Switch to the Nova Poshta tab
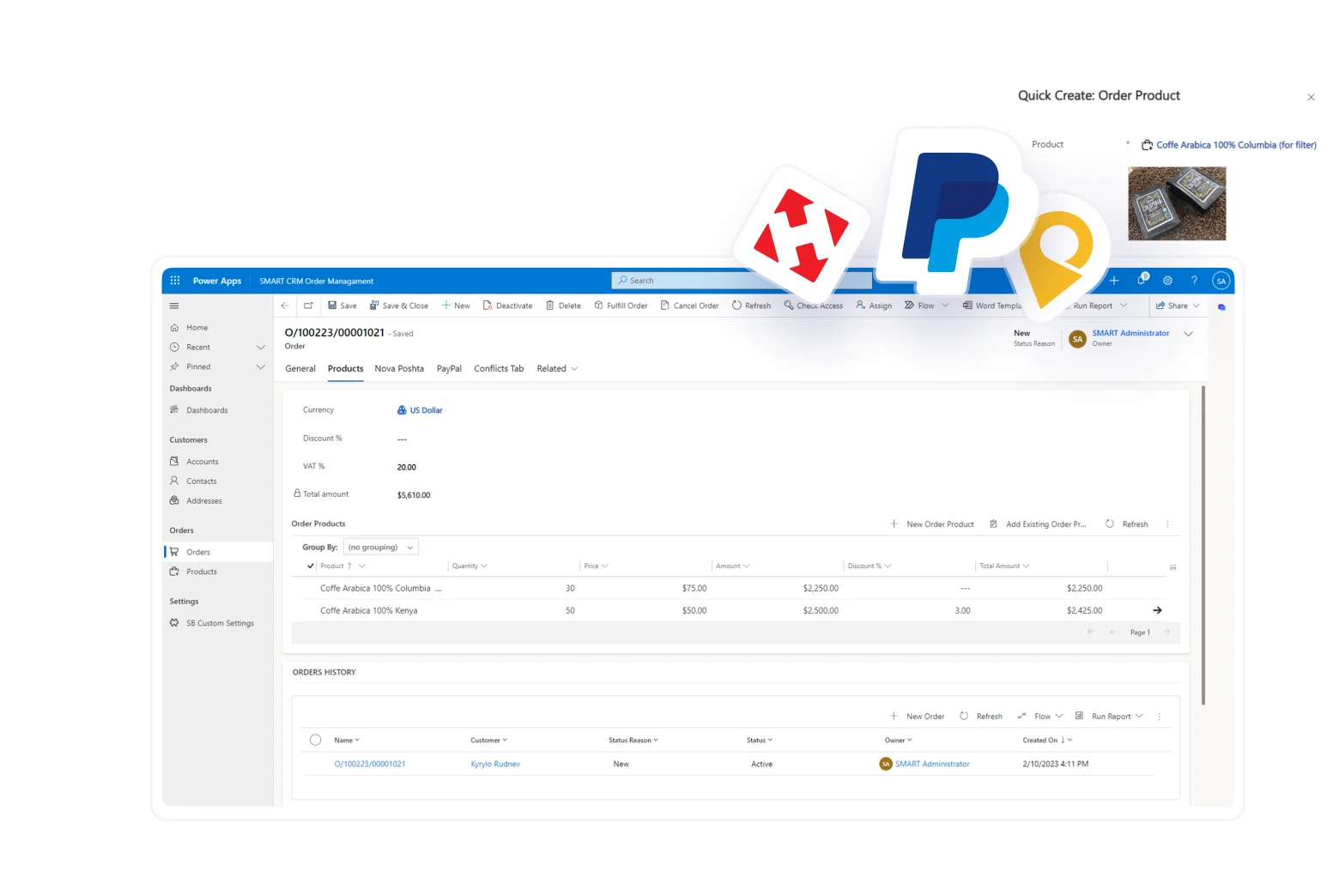This screenshot has width=1333, height=896. pyautogui.click(x=399, y=369)
